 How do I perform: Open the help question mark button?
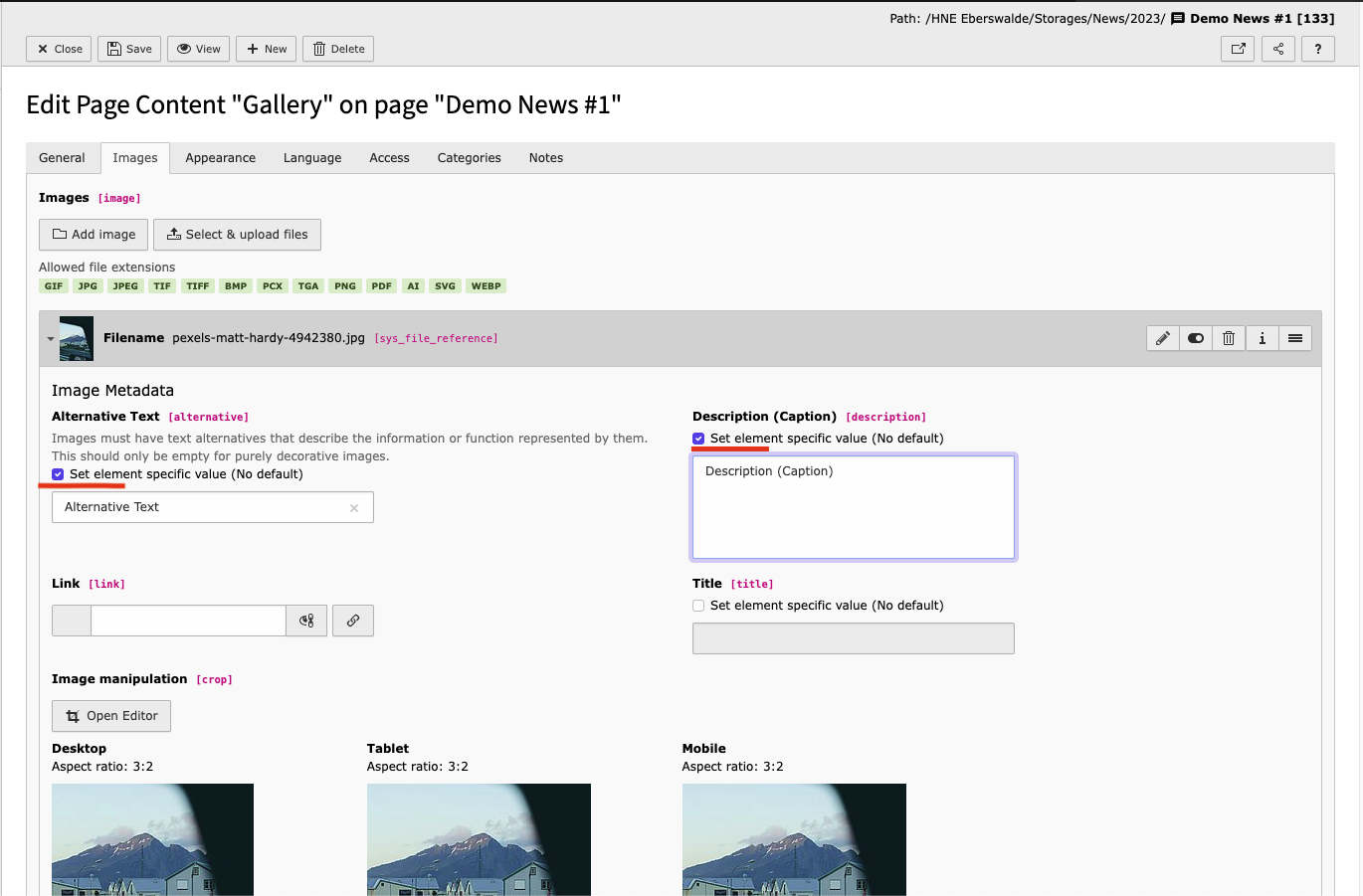1317,49
